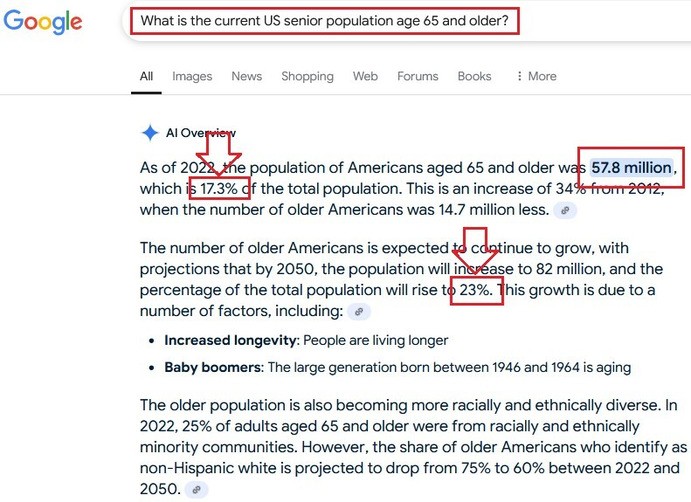
Task: Switch to the Images tab
Action: click(x=192, y=76)
